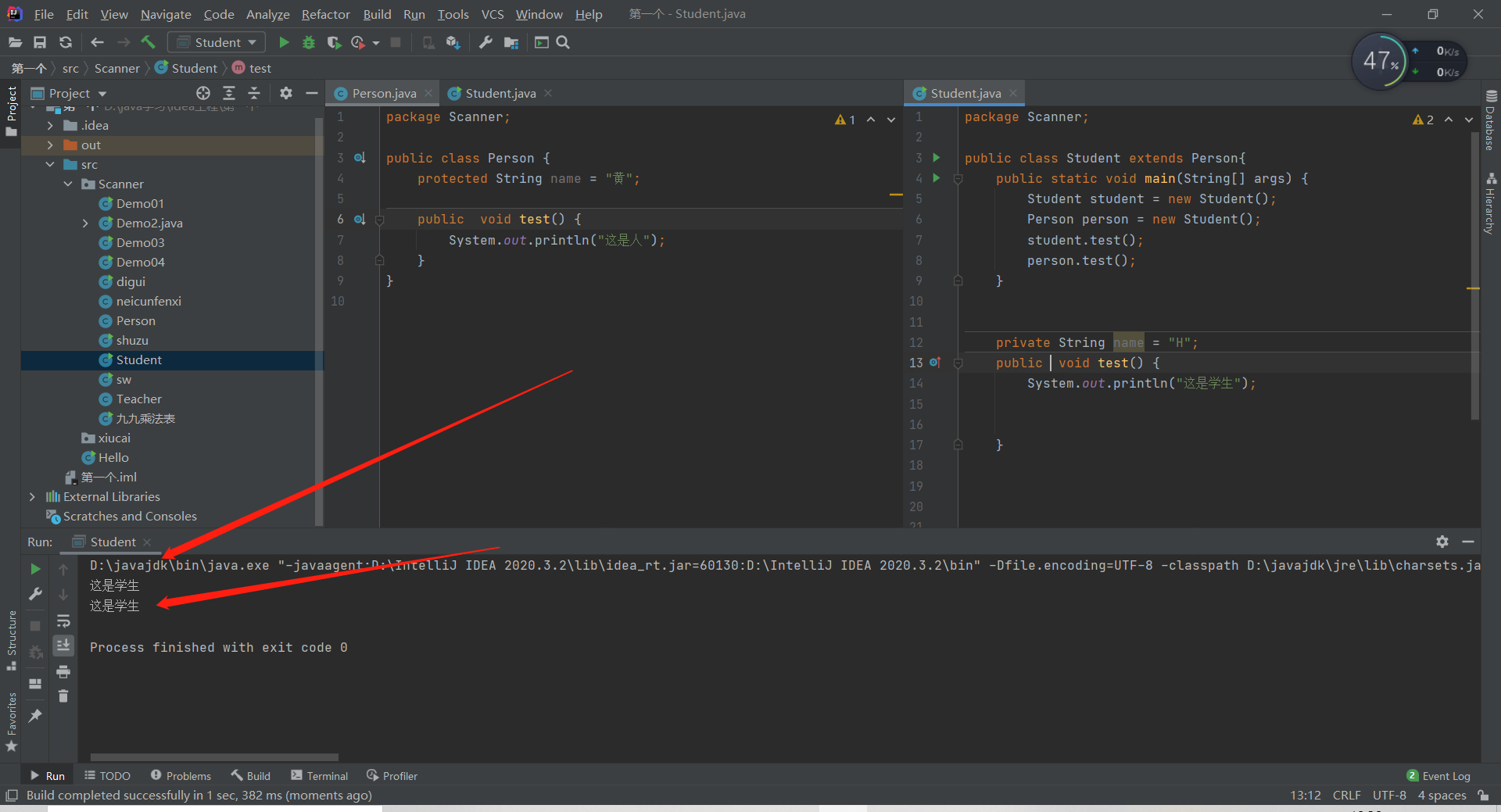The image size is (1501, 812).
Task: Open Project panel gear options
Action: pyautogui.click(x=286, y=93)
